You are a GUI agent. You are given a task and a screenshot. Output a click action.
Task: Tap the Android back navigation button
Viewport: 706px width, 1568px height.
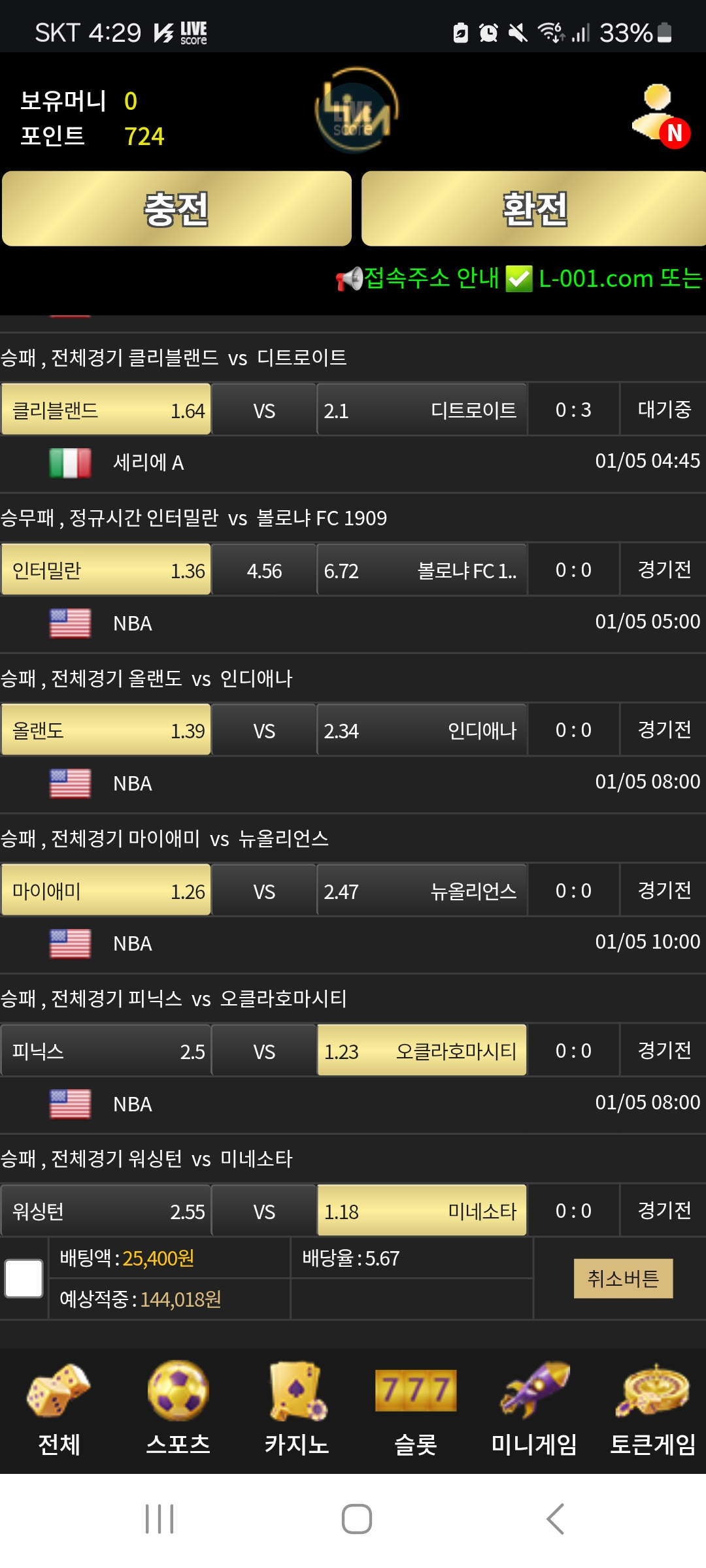(555, 1518)
